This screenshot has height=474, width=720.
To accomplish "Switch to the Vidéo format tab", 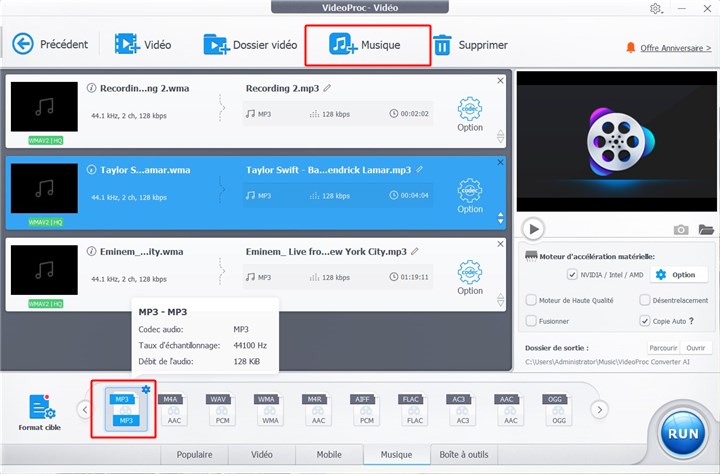I will (262, 455).
